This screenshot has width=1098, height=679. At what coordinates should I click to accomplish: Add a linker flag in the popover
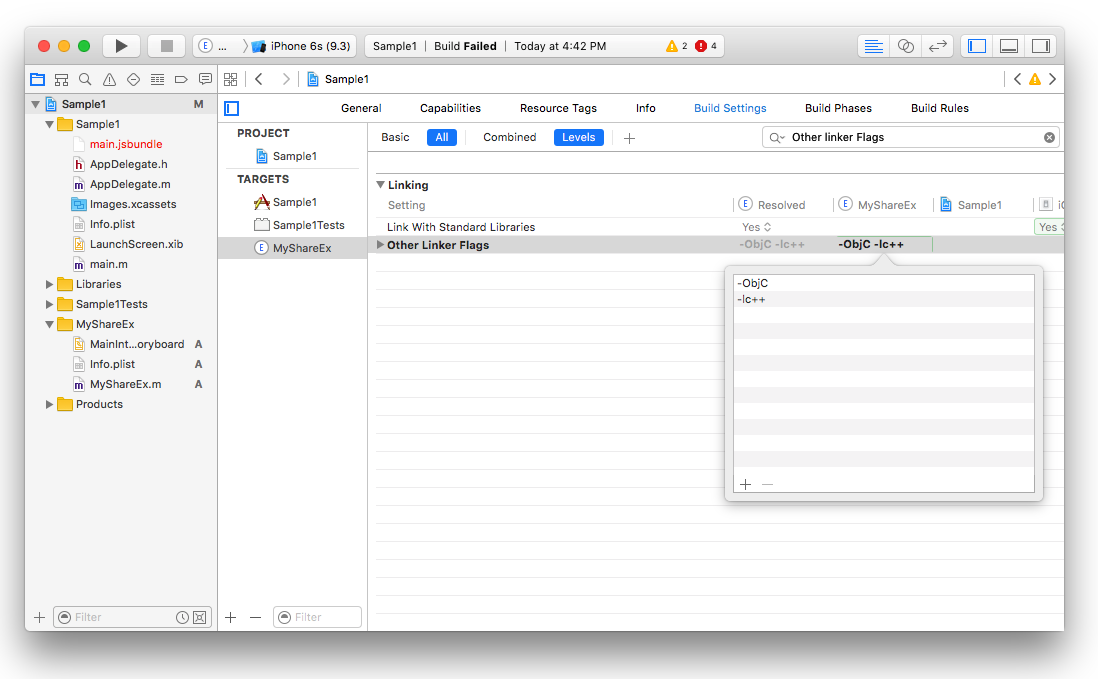coord(746,484)
